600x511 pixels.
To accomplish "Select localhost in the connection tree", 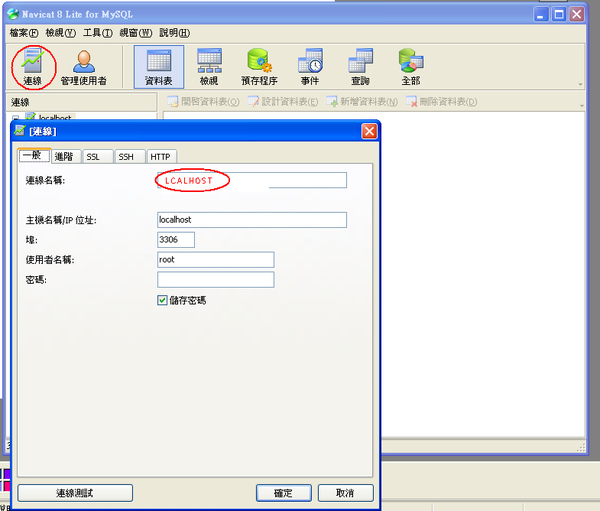I will 55,117.
